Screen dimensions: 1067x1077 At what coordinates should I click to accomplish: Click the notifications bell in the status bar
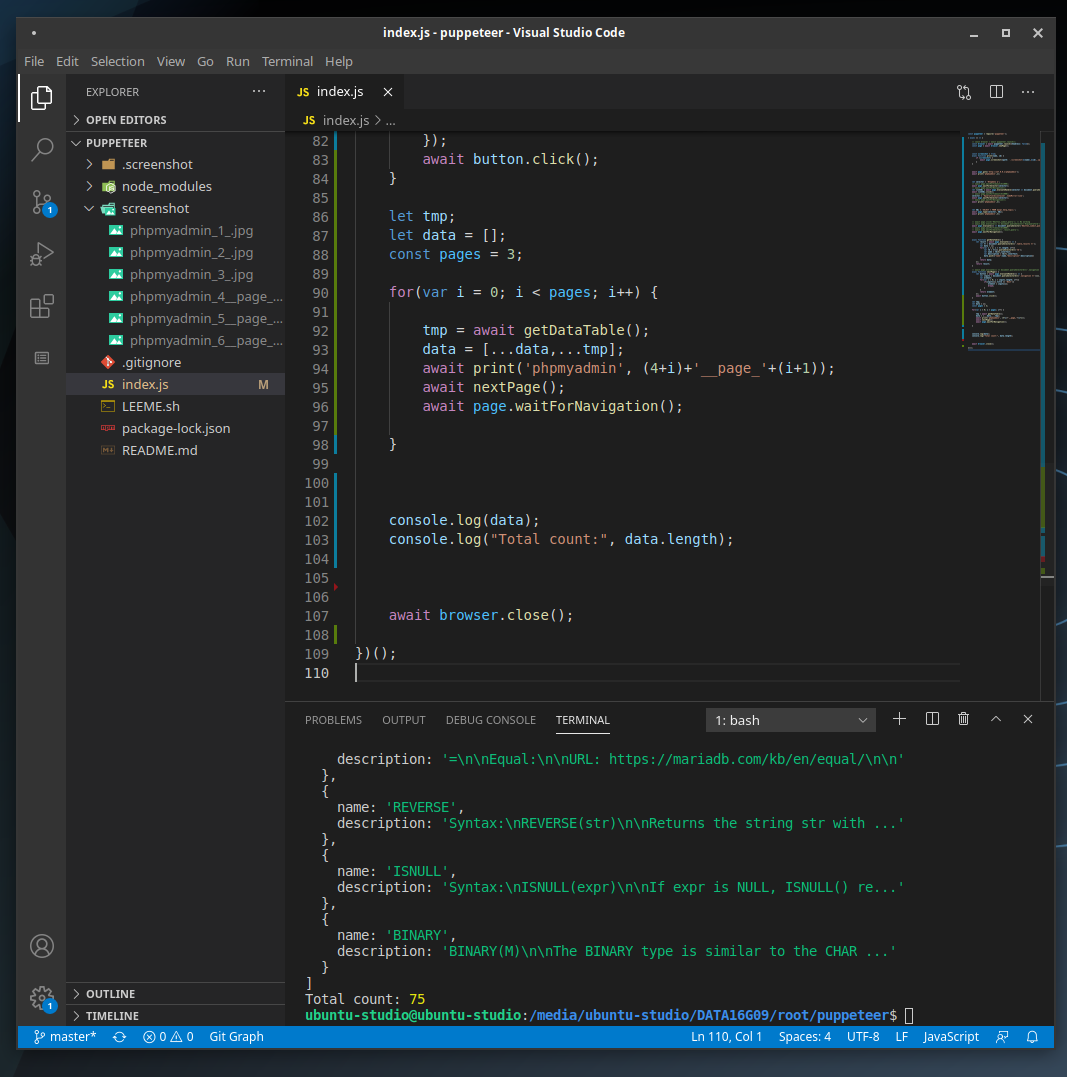point(1032,1037)
